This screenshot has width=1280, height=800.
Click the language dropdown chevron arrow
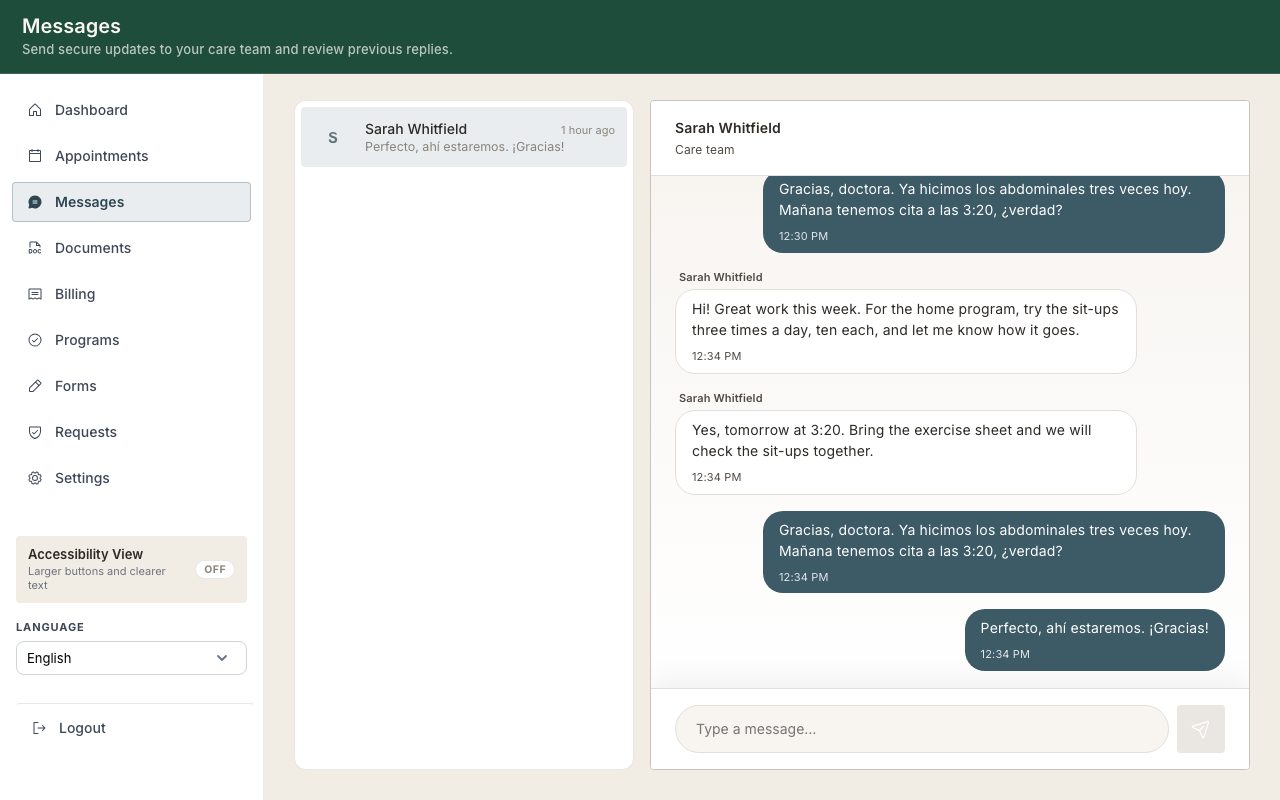222,658
